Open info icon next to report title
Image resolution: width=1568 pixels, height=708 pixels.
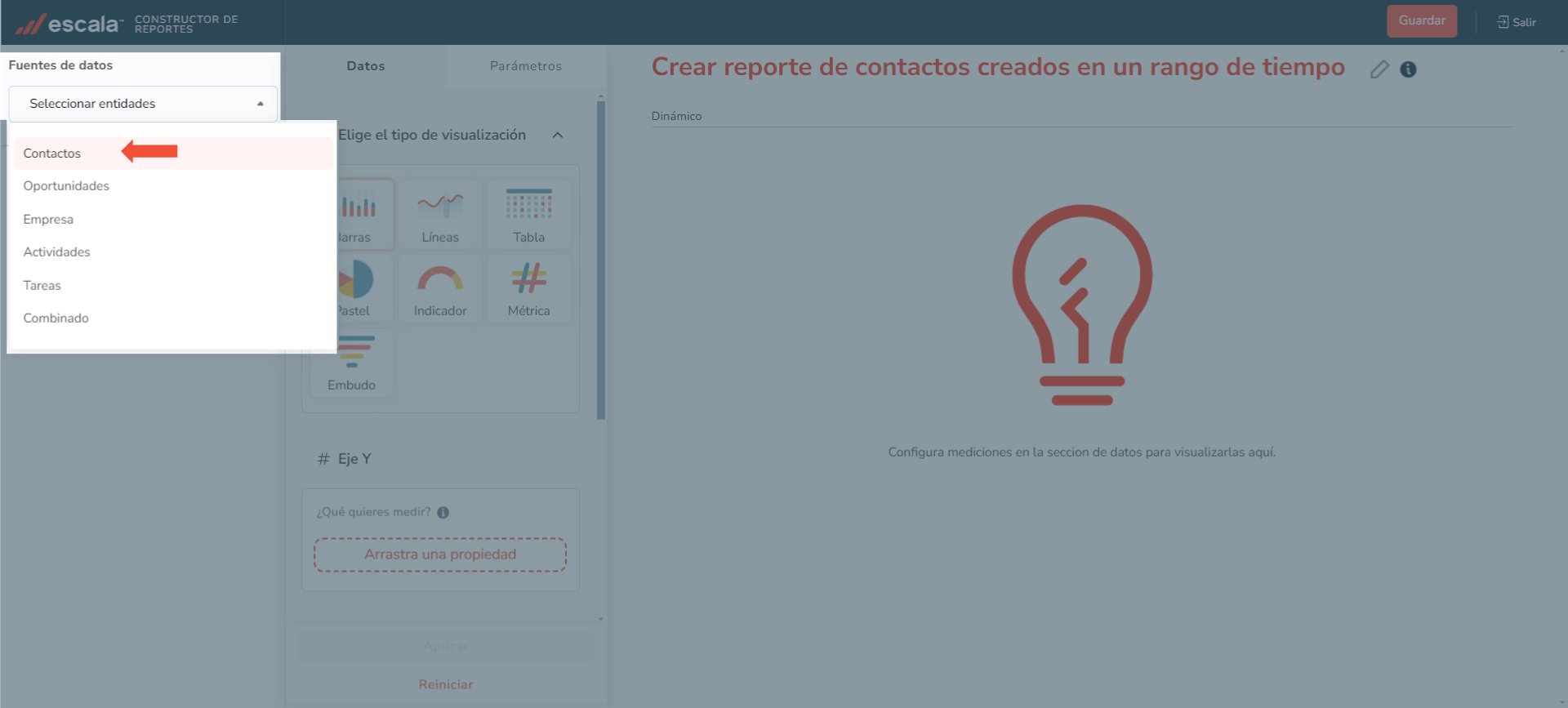(x=1408, y=69)
